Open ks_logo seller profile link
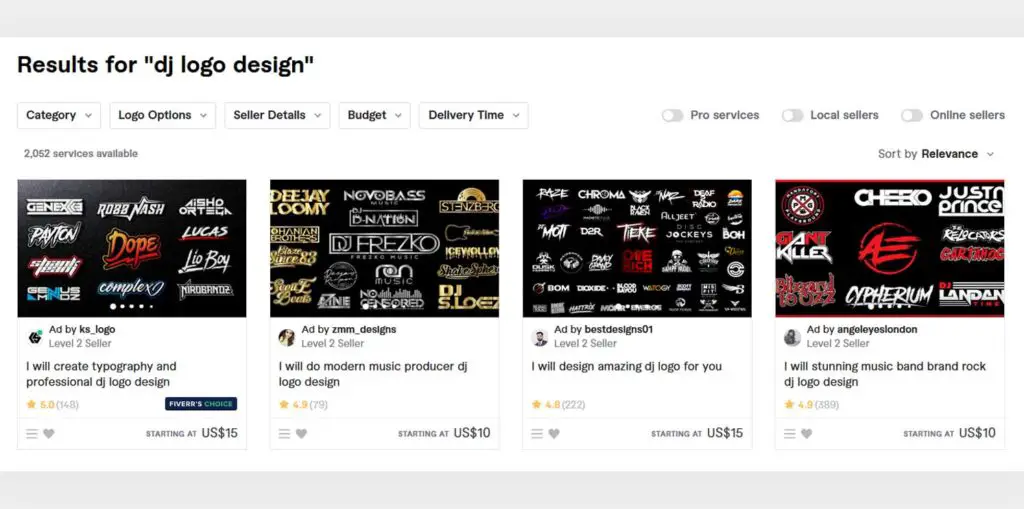The width and height of the screenshot is (1024, 509). [x=97, y=329]
